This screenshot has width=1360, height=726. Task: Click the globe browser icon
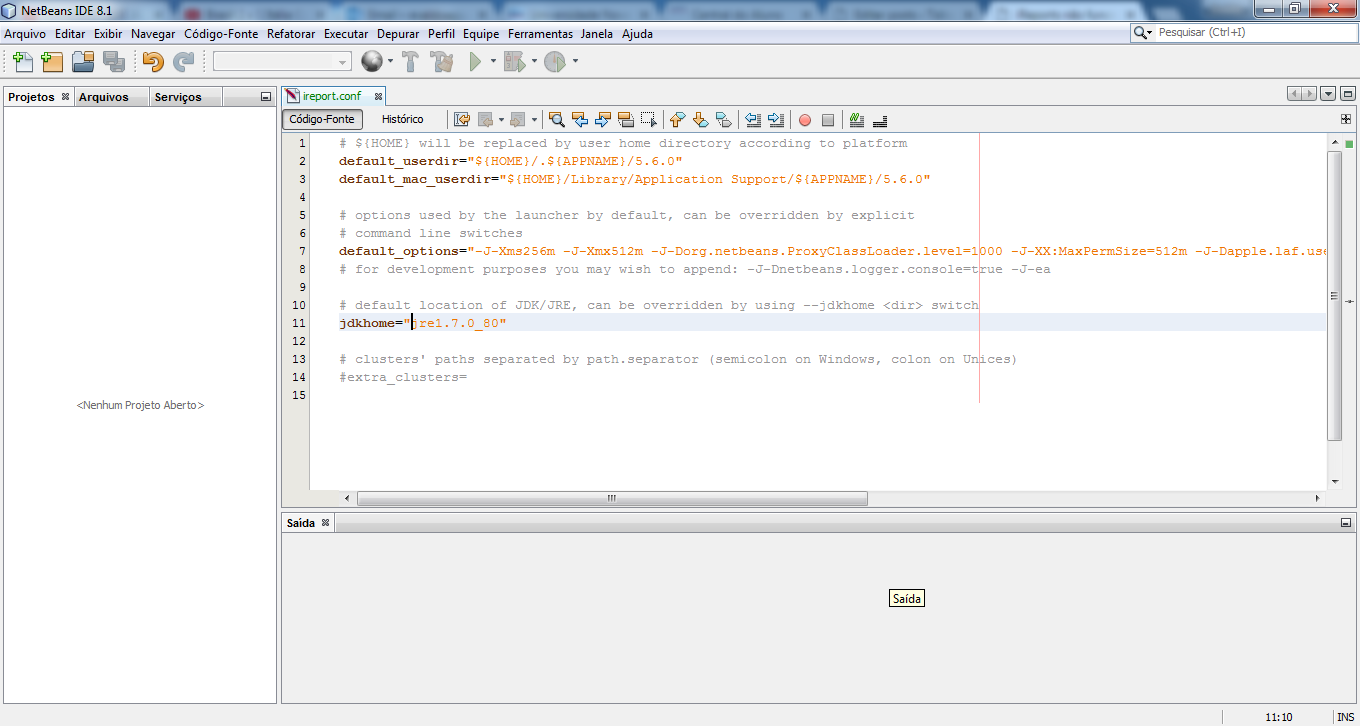click(372, 62)
